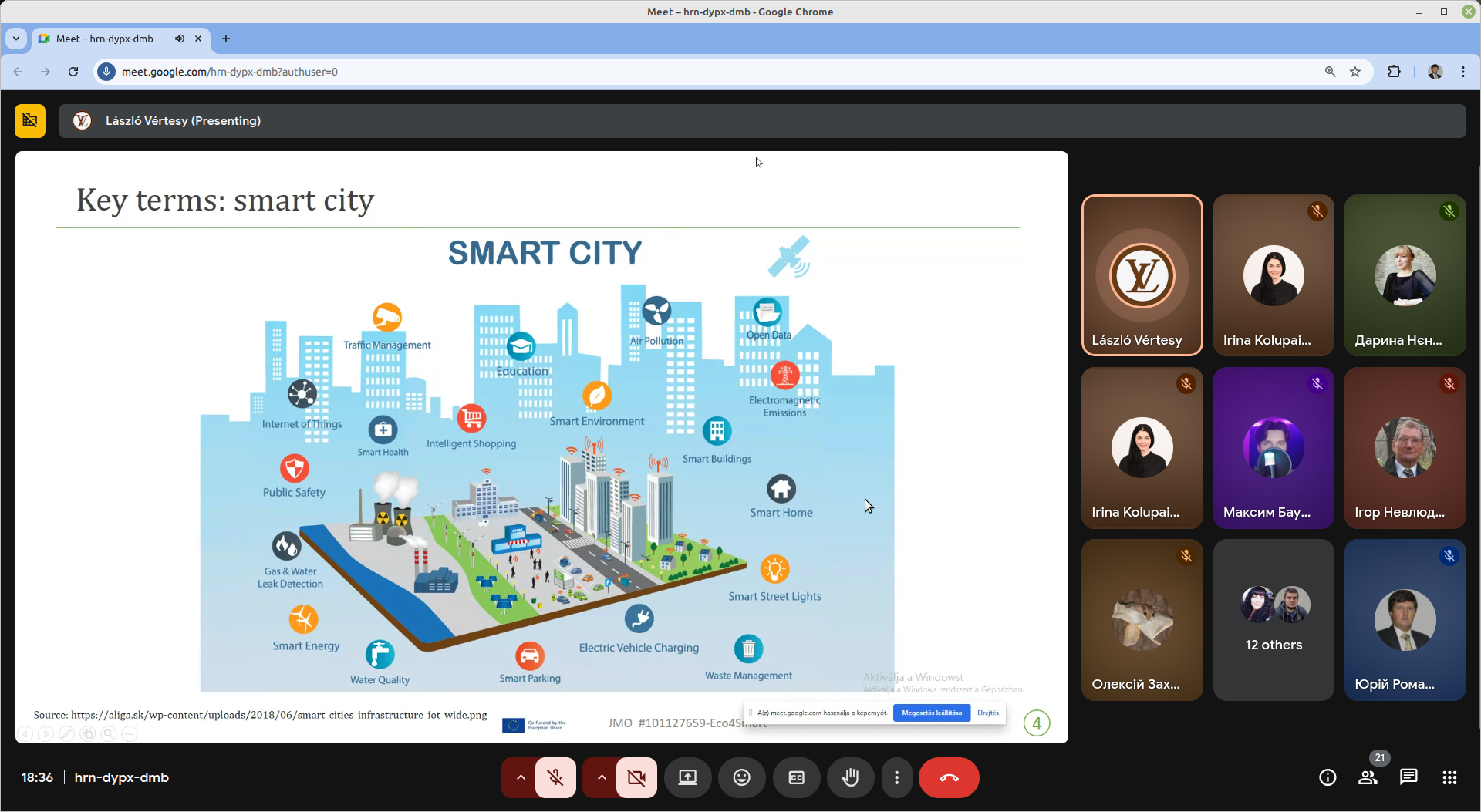Open the more options three-dot menu

(x=896, y=777)
